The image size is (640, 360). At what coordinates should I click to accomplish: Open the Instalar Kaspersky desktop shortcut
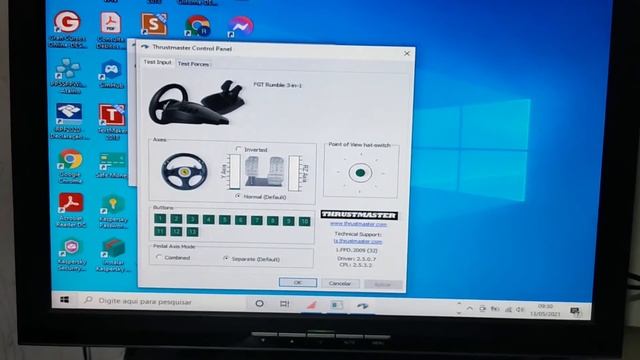point(113,255)
